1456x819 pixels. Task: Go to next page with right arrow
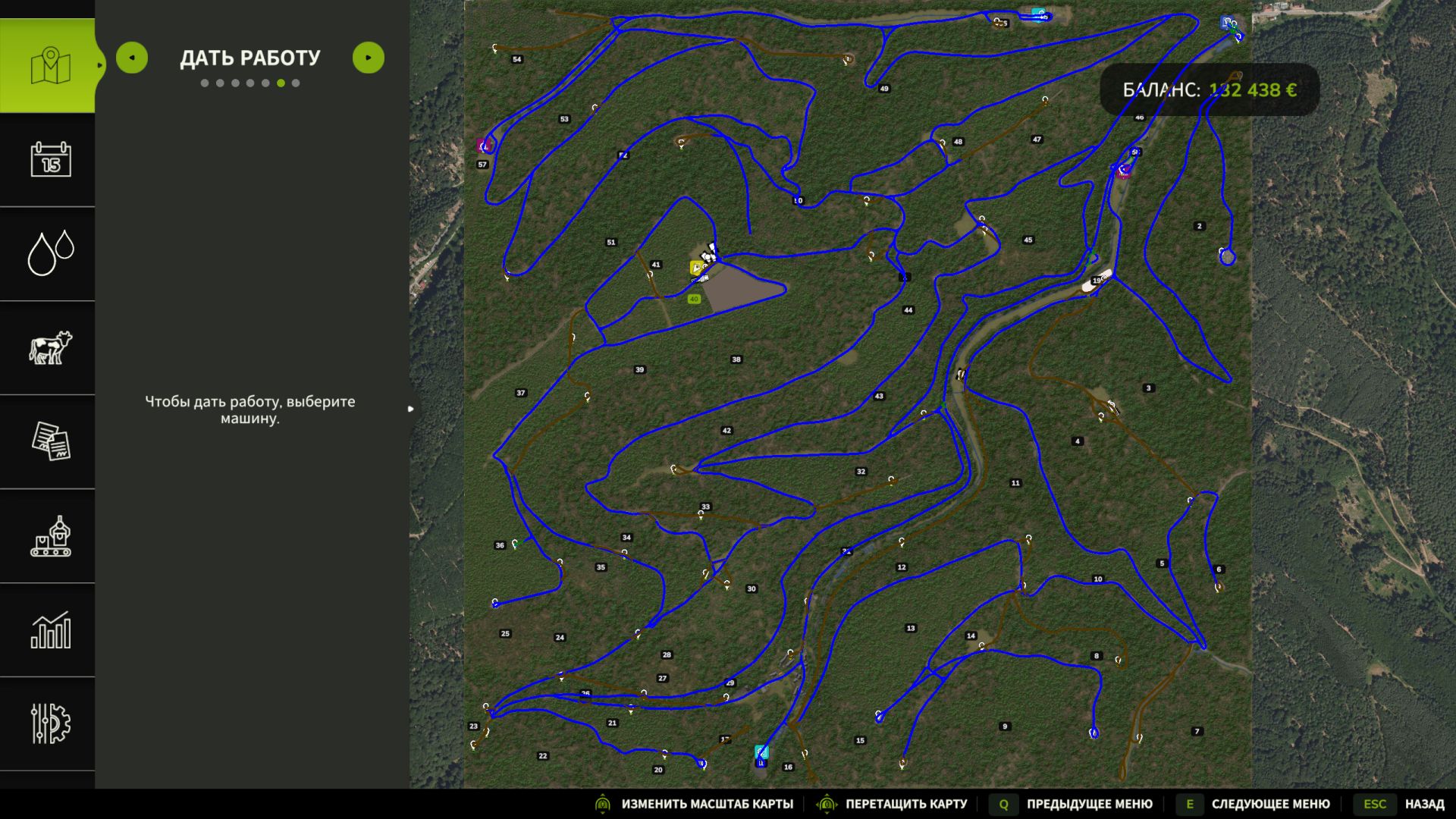(369, 58)
